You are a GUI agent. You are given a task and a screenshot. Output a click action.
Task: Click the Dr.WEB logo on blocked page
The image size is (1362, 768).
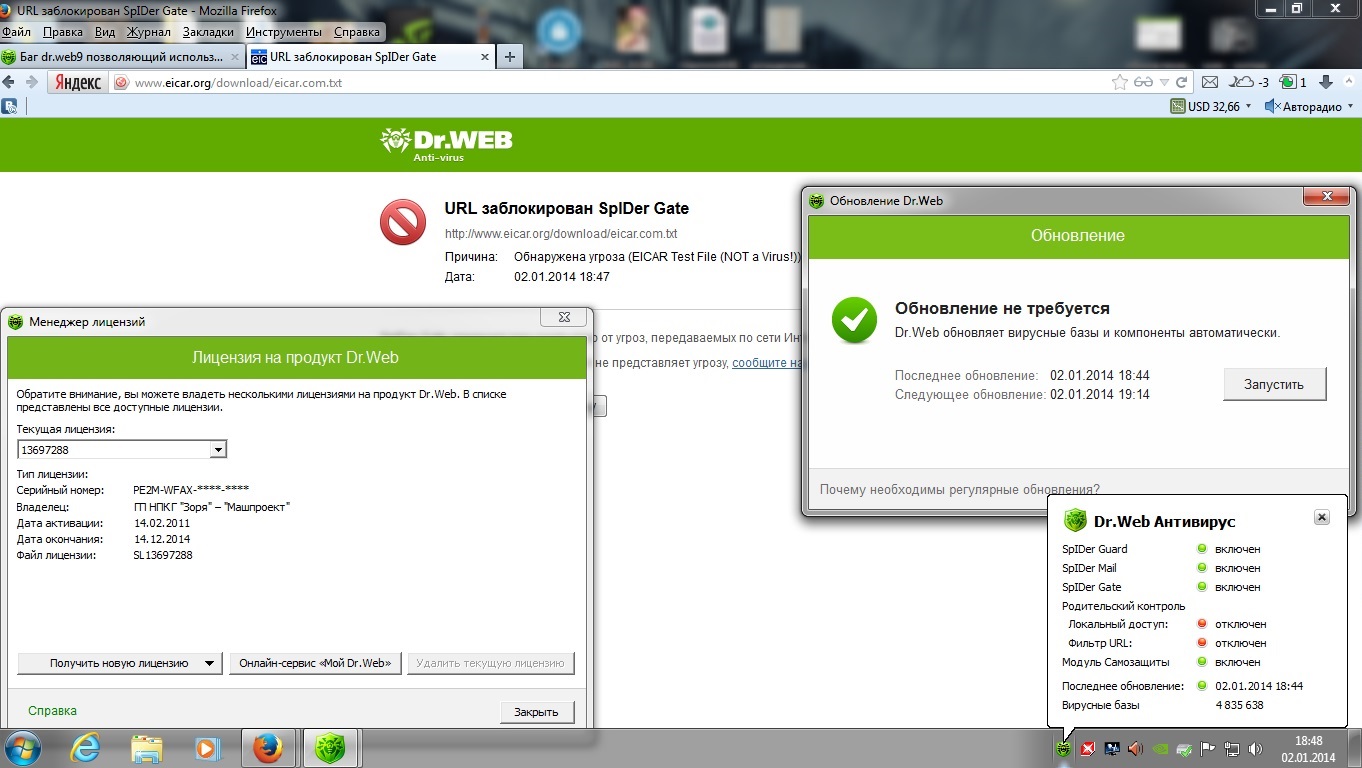tap(447, 143)
